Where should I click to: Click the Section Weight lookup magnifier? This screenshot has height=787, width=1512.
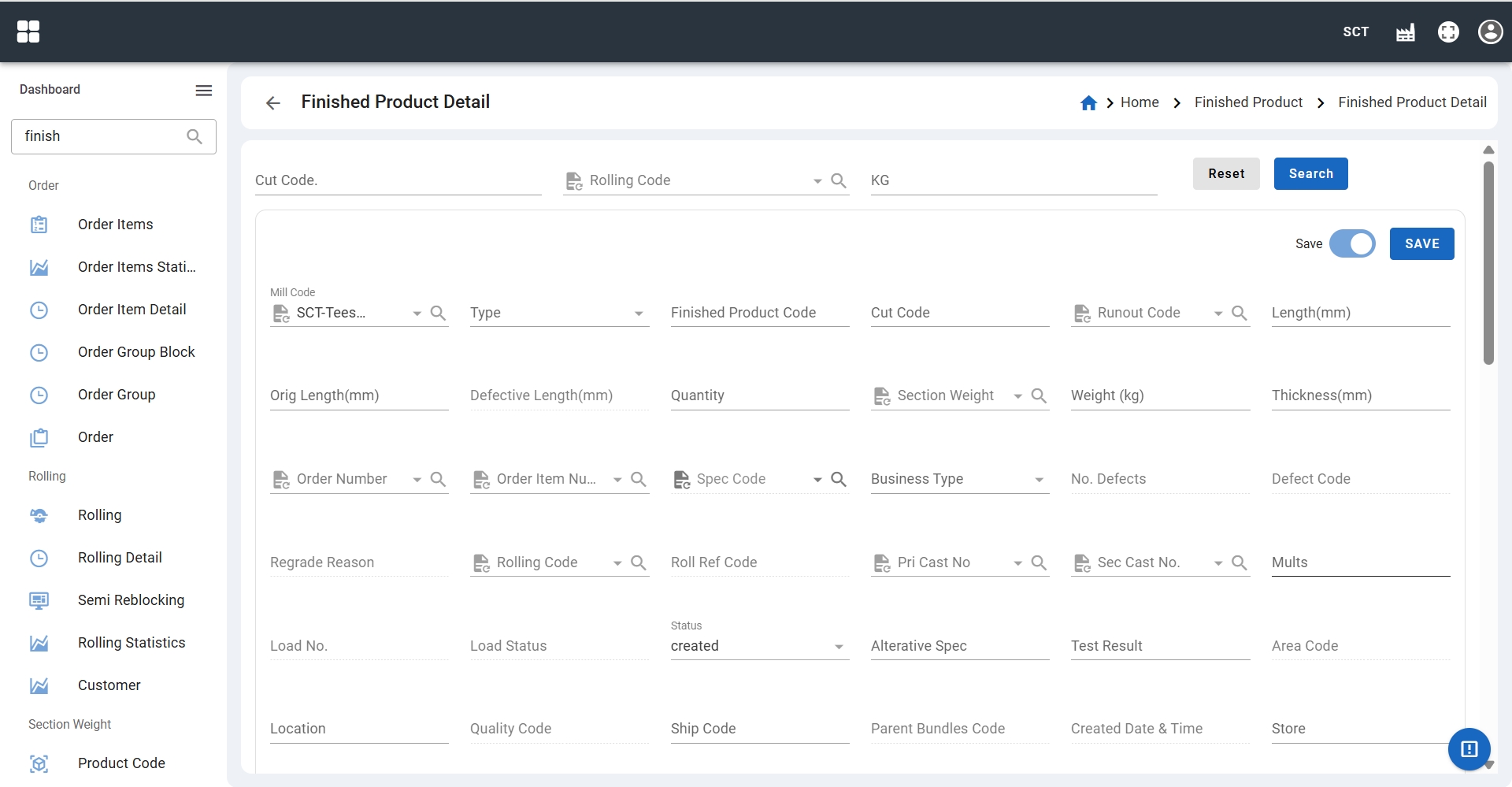pyautogui.click(x=1039, y=395)
